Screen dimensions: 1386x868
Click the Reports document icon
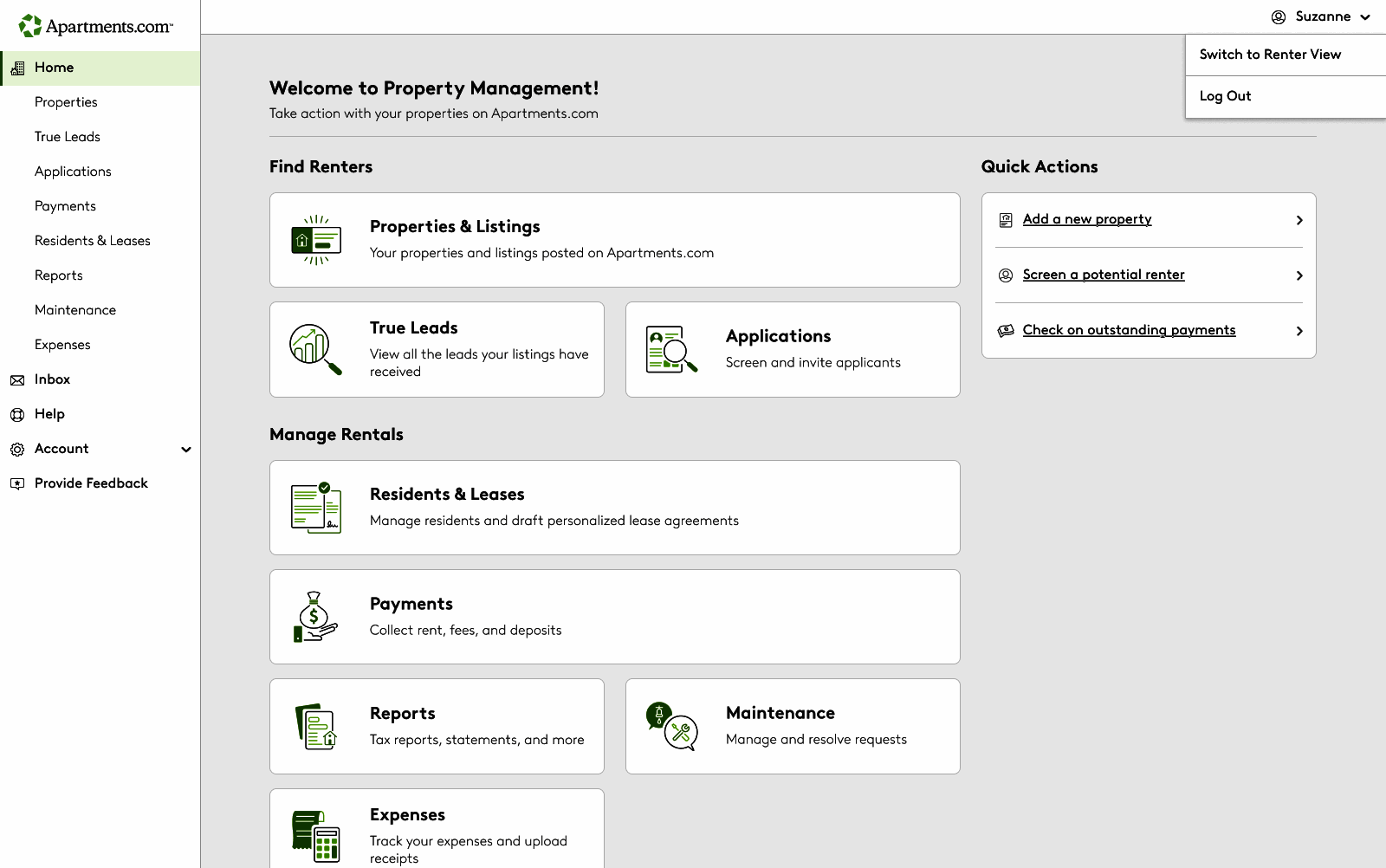[315, 725]
